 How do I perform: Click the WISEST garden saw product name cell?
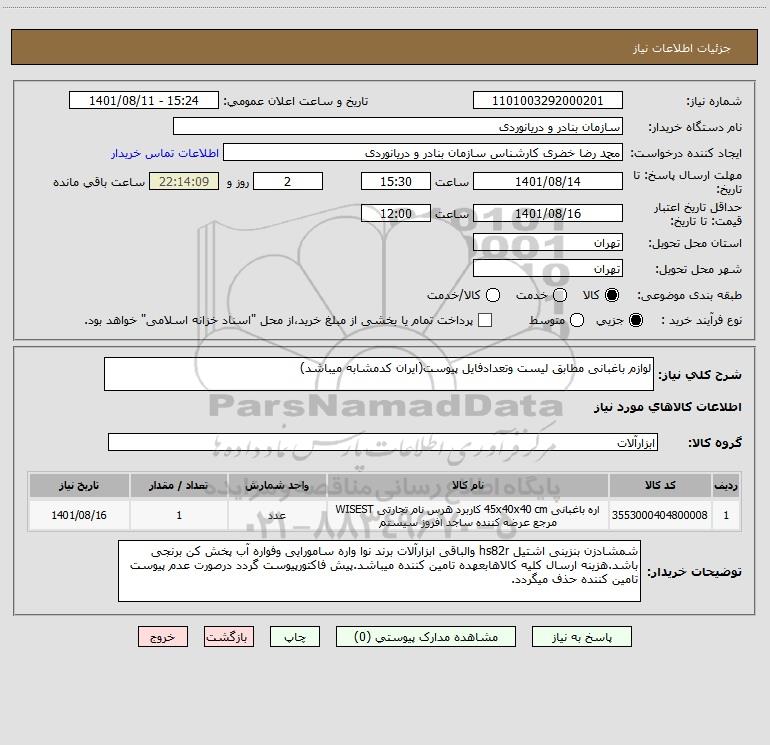click(468, 515)
